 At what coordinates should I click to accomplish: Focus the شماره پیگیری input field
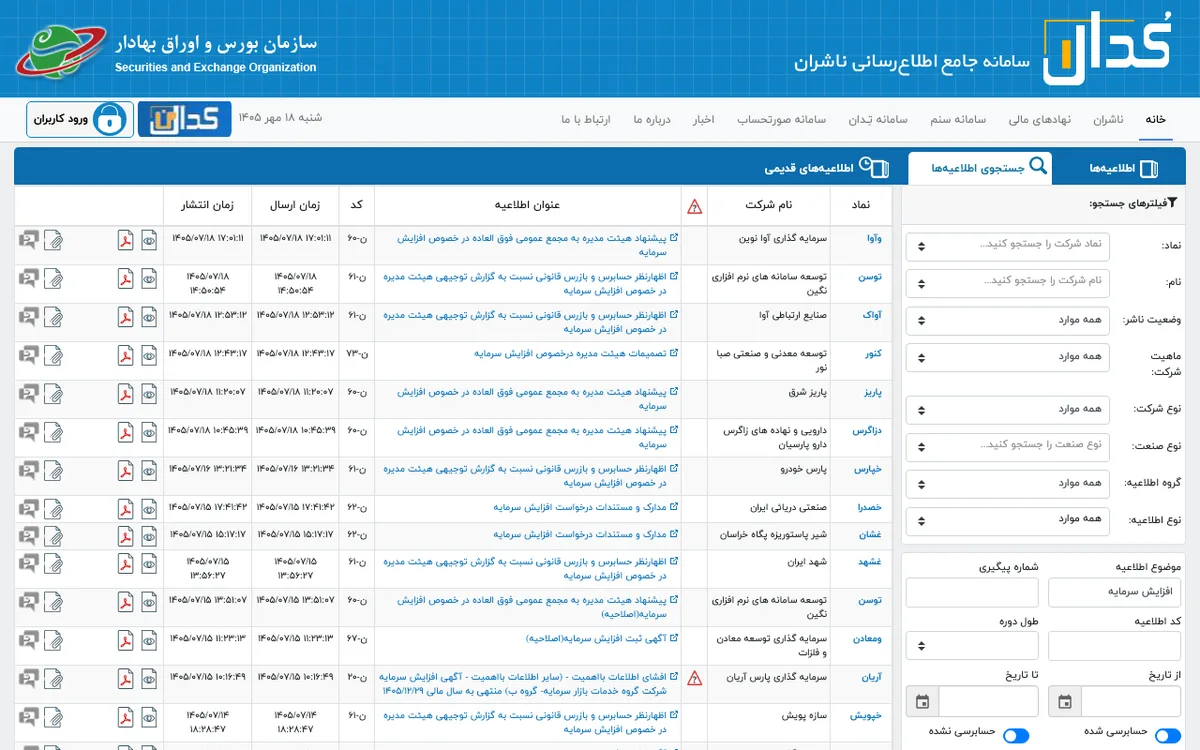tap(972, 592)
